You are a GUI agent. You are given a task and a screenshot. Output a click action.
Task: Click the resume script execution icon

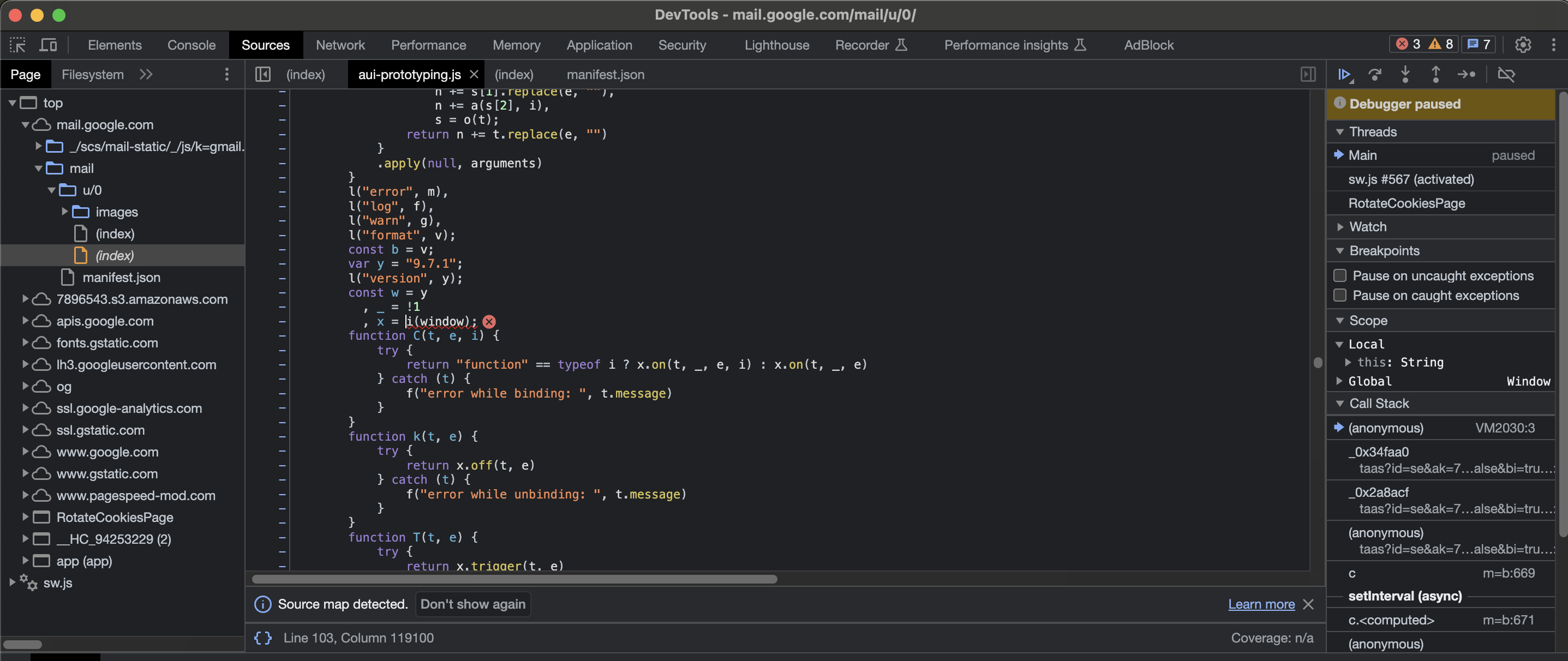coord(1345,74)
